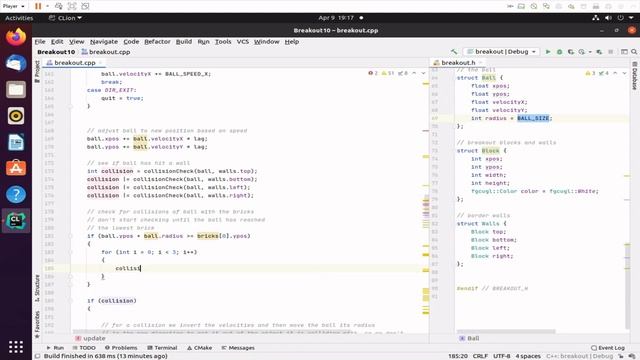Click the power icon in top bar
Viewport: 640px width, 360px height.
620,18
